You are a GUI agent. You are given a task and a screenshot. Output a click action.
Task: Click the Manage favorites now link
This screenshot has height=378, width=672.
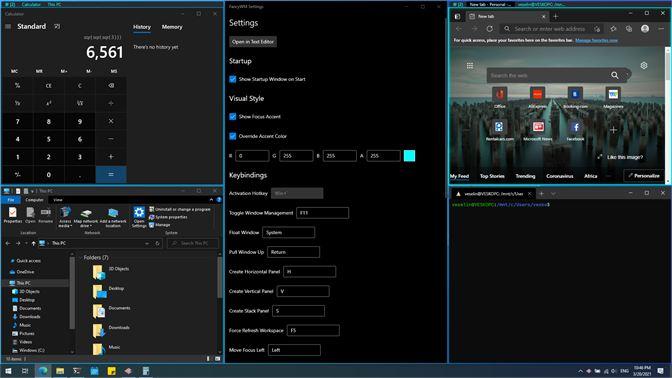(596, 40)
